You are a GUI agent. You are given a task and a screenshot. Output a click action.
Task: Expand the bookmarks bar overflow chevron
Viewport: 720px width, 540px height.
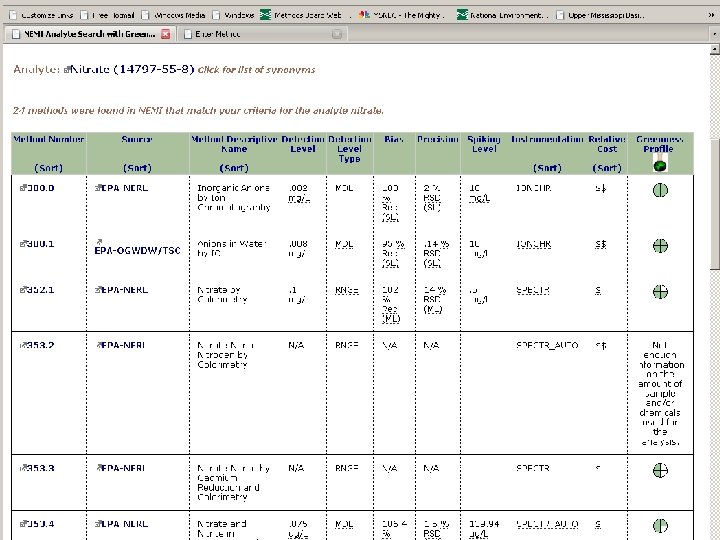tap(711, 15)
